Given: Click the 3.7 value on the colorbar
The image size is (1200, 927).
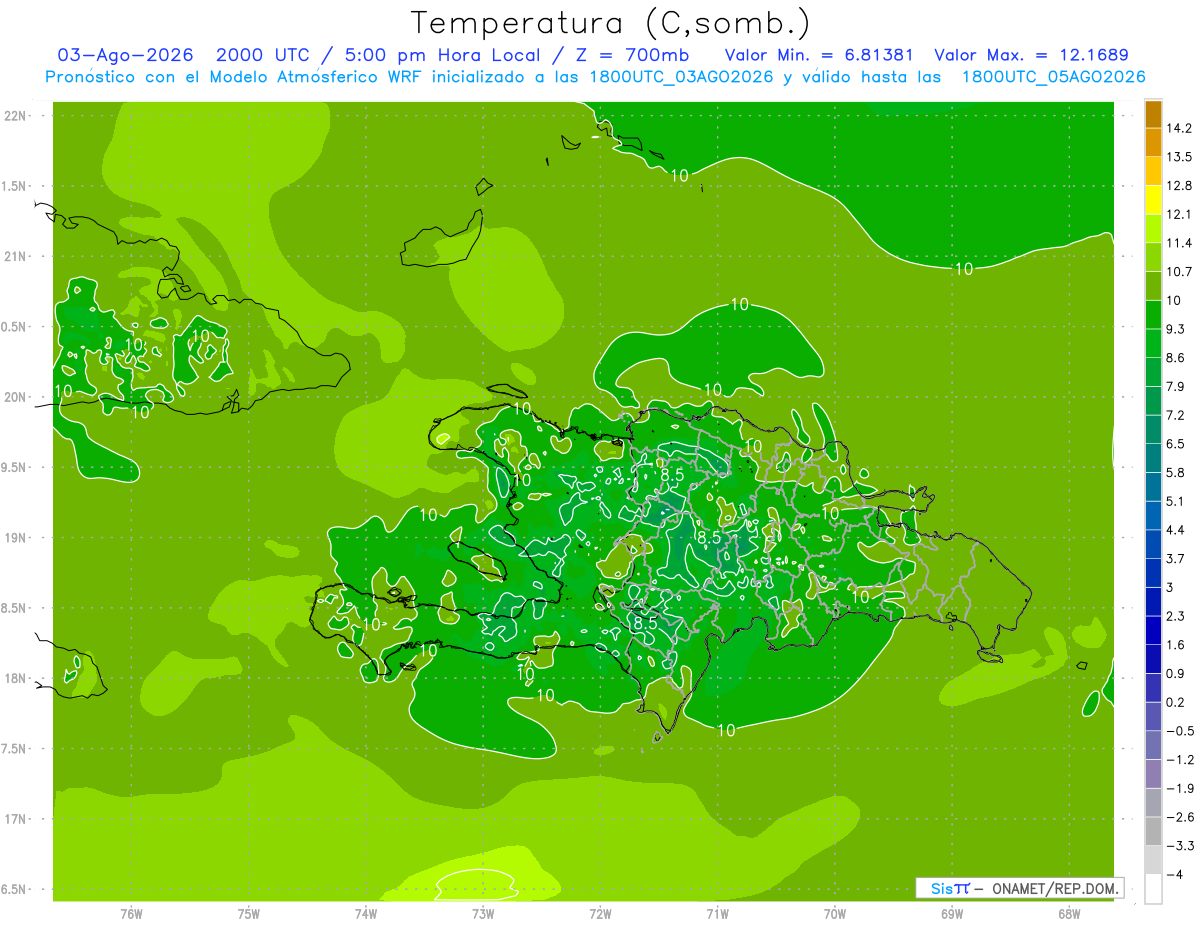Looking at the screenshot, I should 1177,559.
